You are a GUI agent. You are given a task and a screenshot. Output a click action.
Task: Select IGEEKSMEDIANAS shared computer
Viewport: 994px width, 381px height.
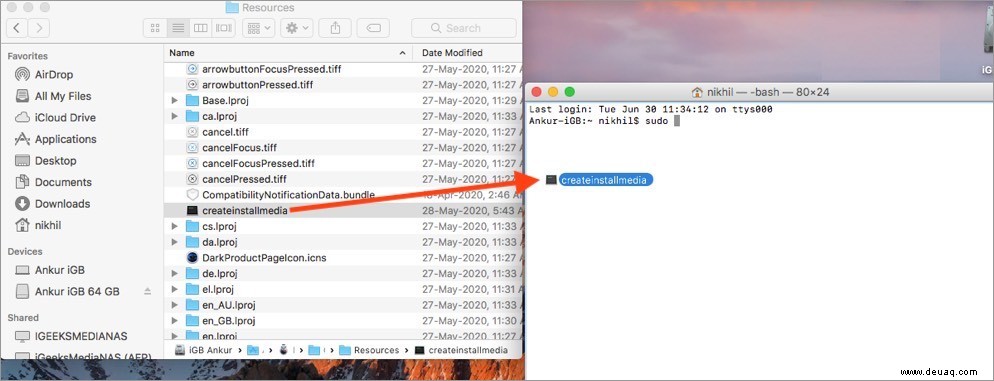pyautogui.click(x=81, y=336)
